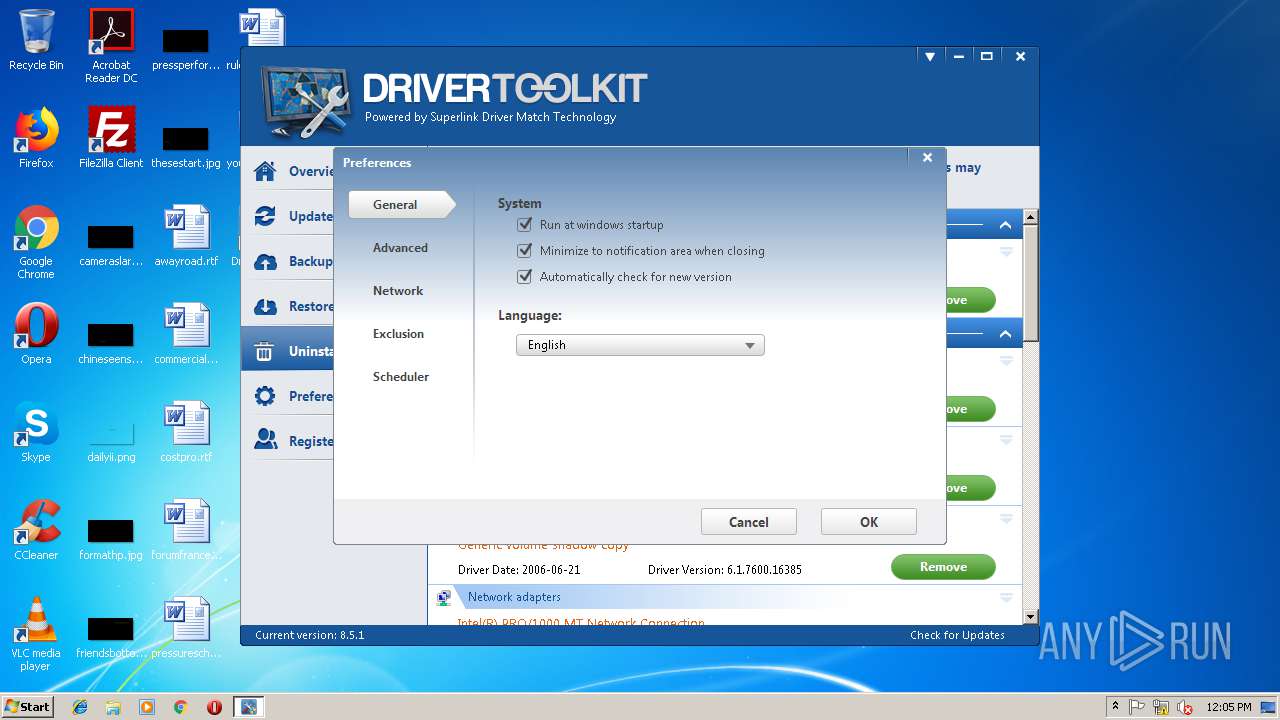Toggle Automatically check for new version
1280x720 pixels.
(x=524, y=277)
